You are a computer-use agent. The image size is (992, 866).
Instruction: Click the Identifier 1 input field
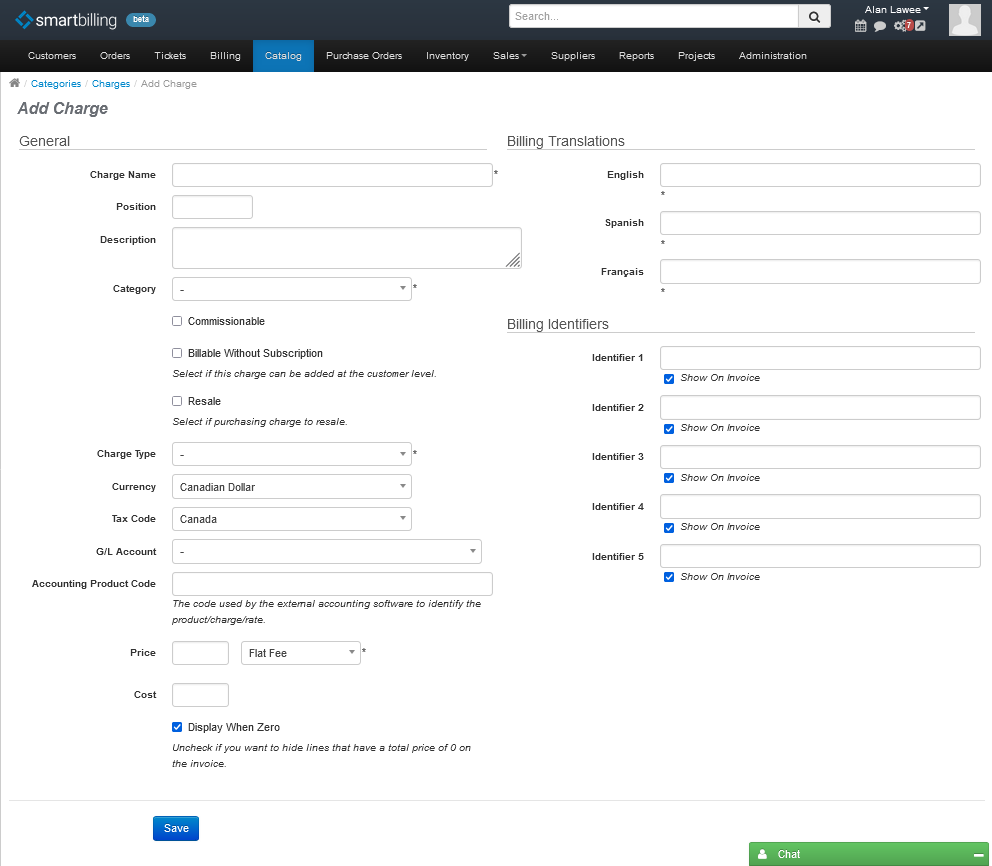point(820,358)
